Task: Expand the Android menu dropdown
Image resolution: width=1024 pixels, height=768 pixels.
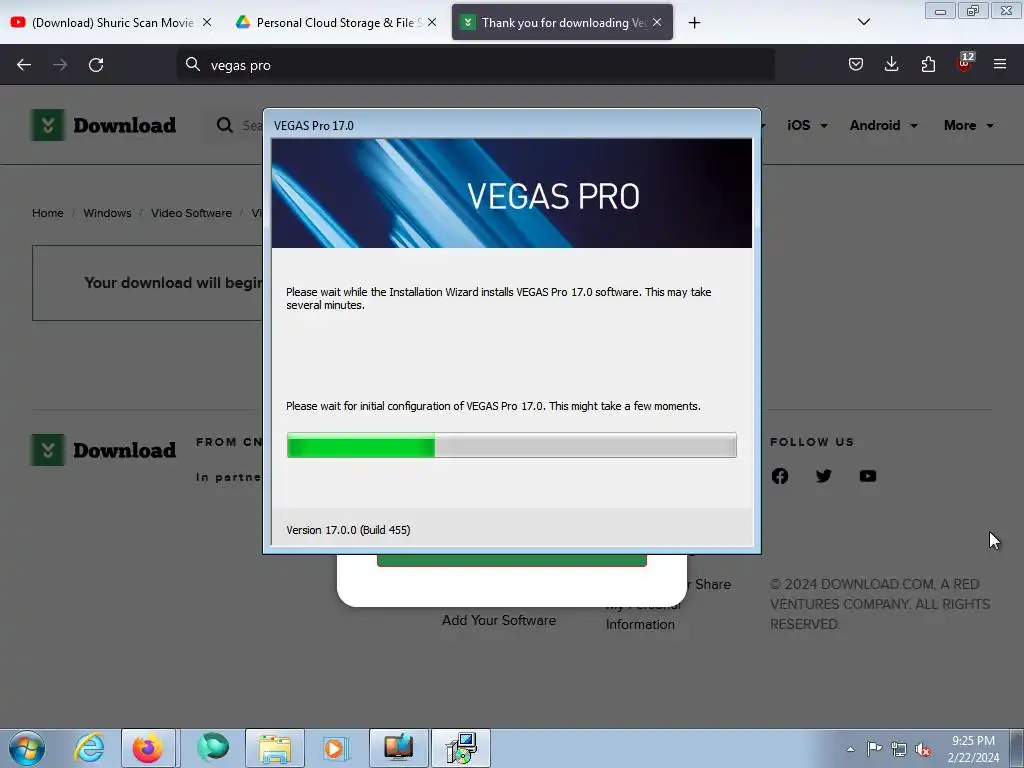Action: 883,125
